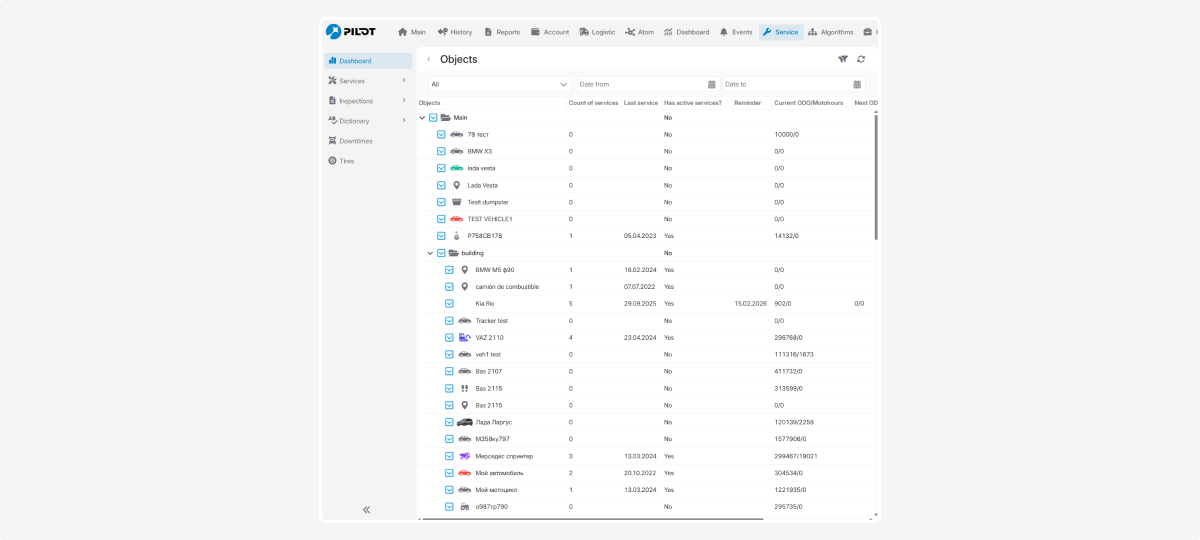Click inside the Date from input field
The height and width of the screenshot is (540, 1200).
tap(640, 85)
